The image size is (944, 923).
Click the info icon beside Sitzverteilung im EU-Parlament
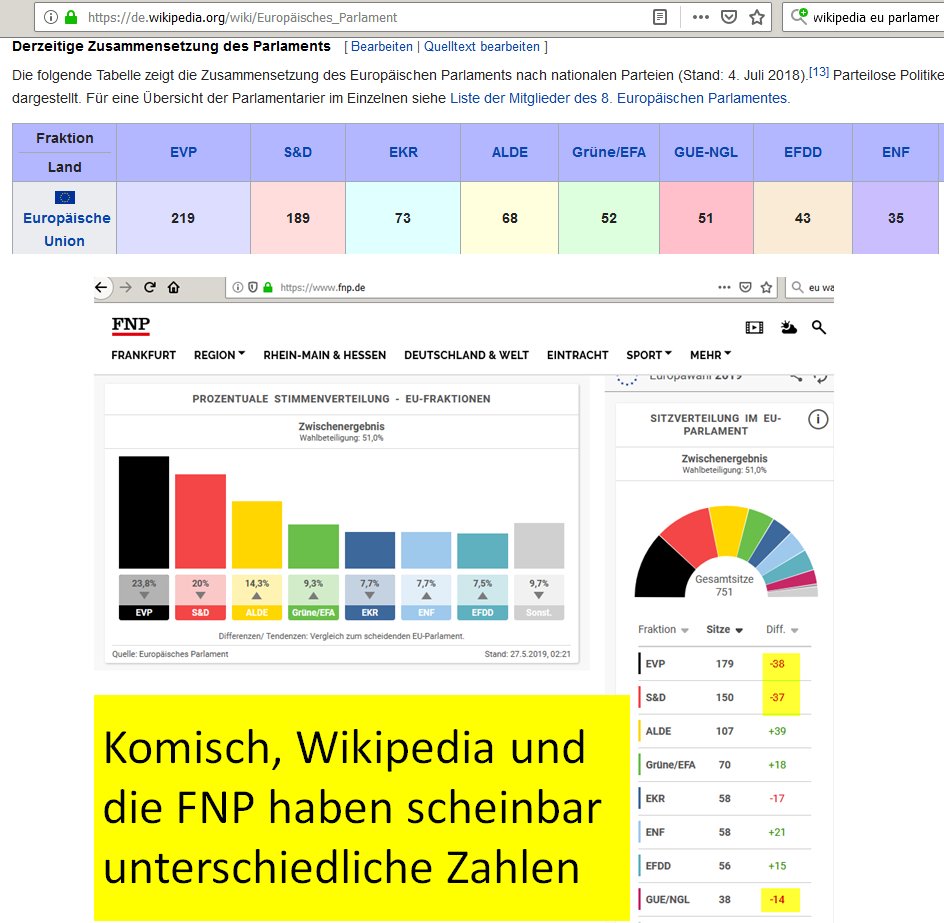pyautogui.click(x=818, y=419)
